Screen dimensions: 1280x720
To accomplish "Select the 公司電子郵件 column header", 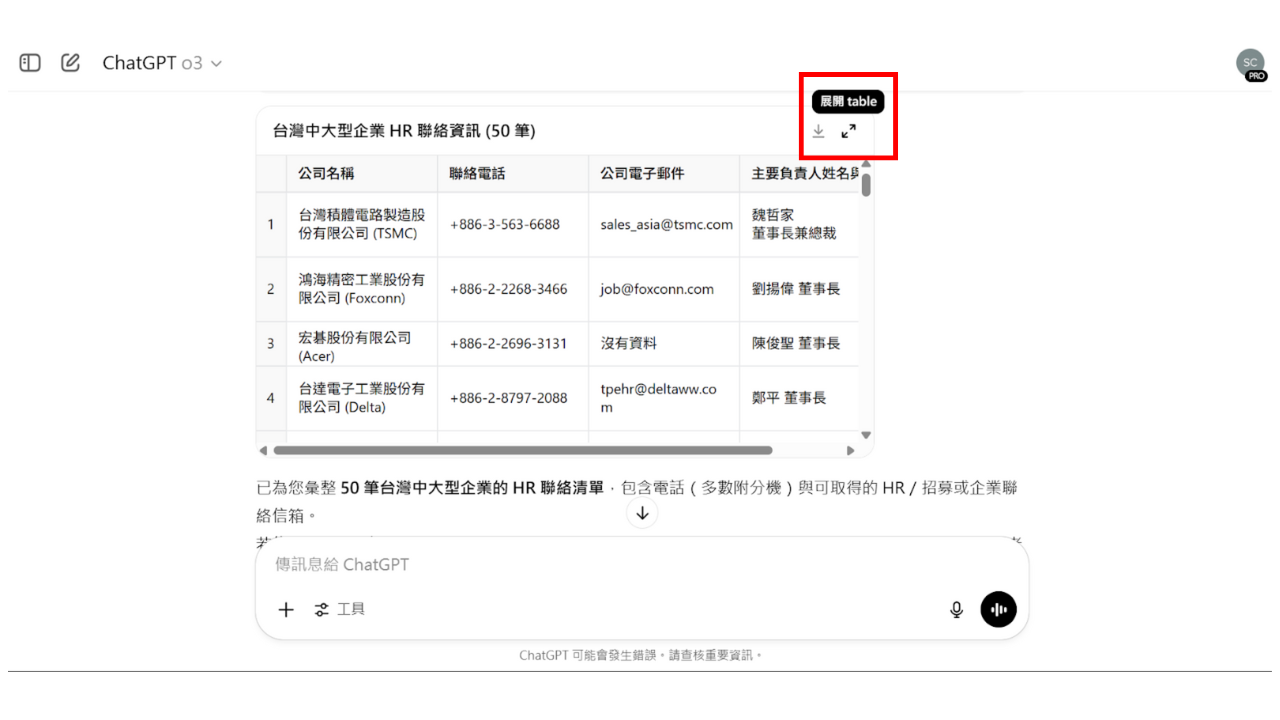I will click(664, 173).
